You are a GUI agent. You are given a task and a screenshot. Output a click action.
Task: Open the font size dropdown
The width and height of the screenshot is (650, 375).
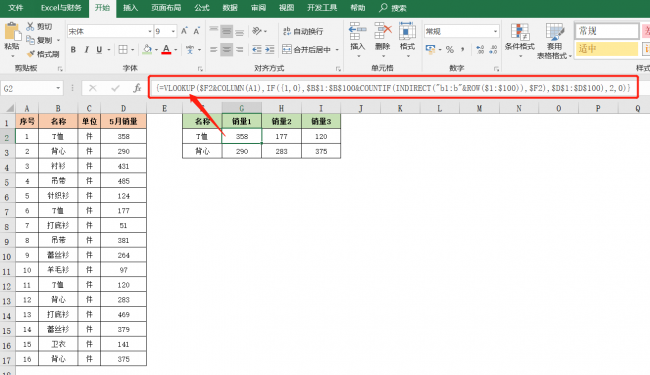173,31
